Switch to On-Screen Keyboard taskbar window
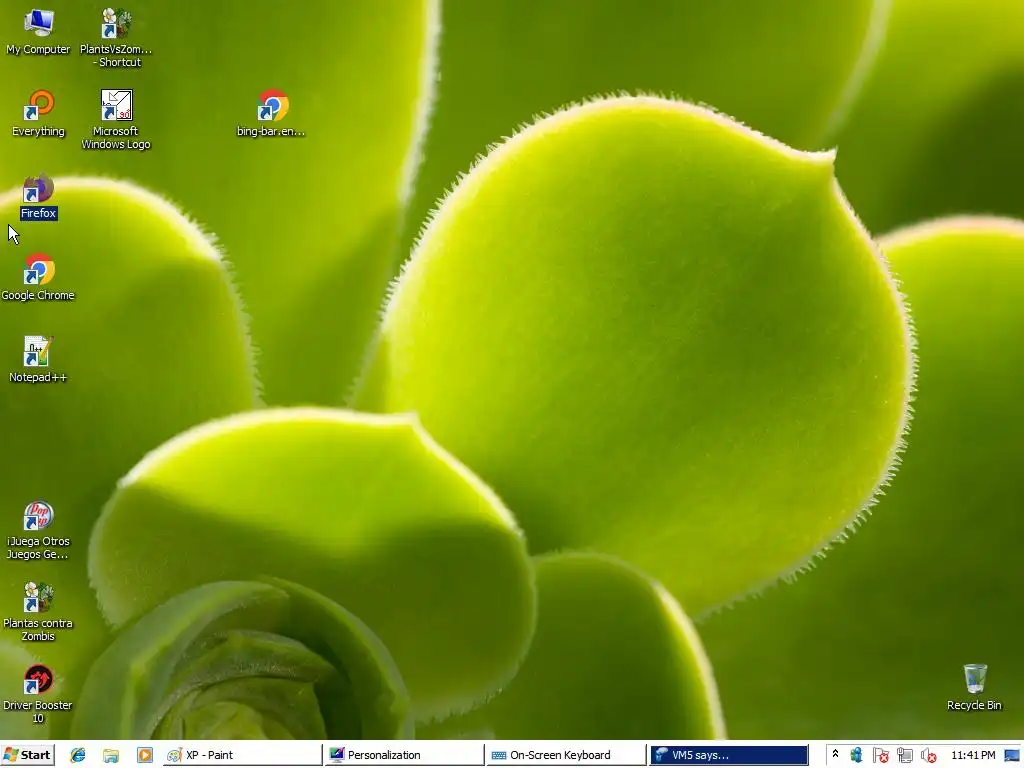This screenshot has width=1024, height=768. point(567,755)
